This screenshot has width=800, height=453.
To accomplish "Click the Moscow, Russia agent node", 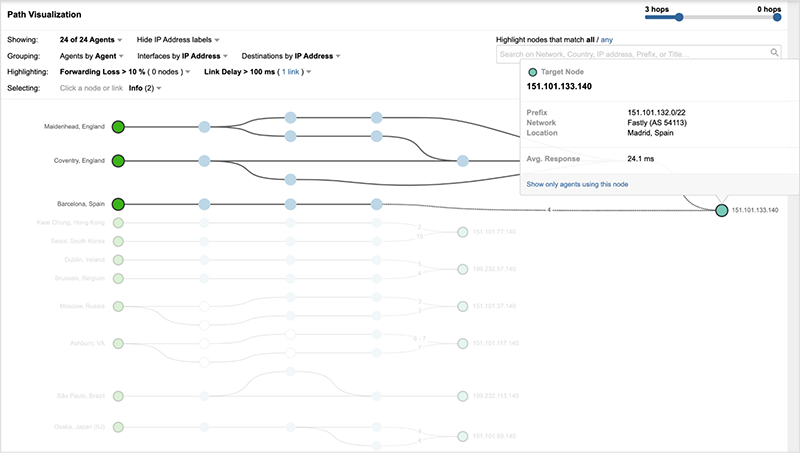I will 118,306.
